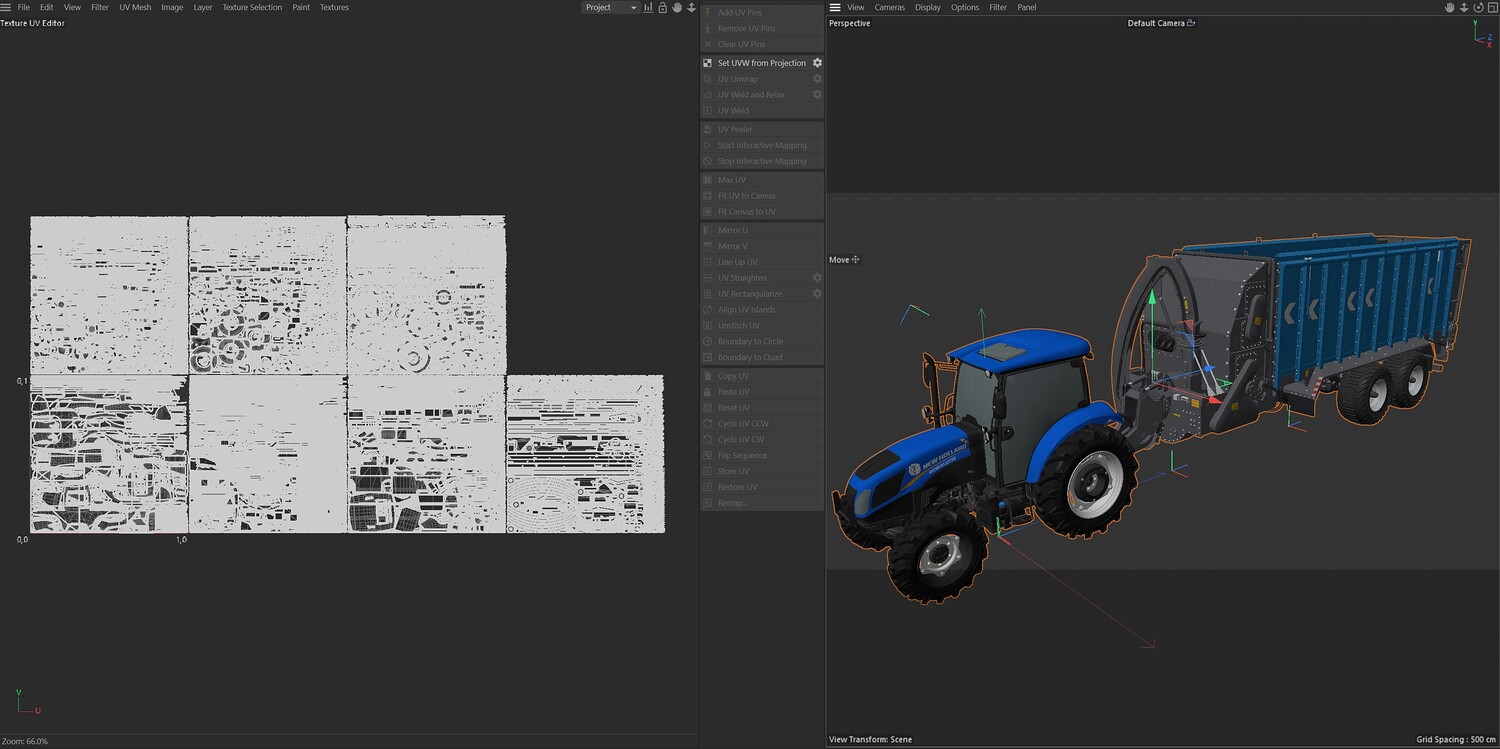Image resolution: width=1500 pixels, height=749 pixels.
Task: Select the viewport pan hand icon
Action: [x=1450, y=7]
